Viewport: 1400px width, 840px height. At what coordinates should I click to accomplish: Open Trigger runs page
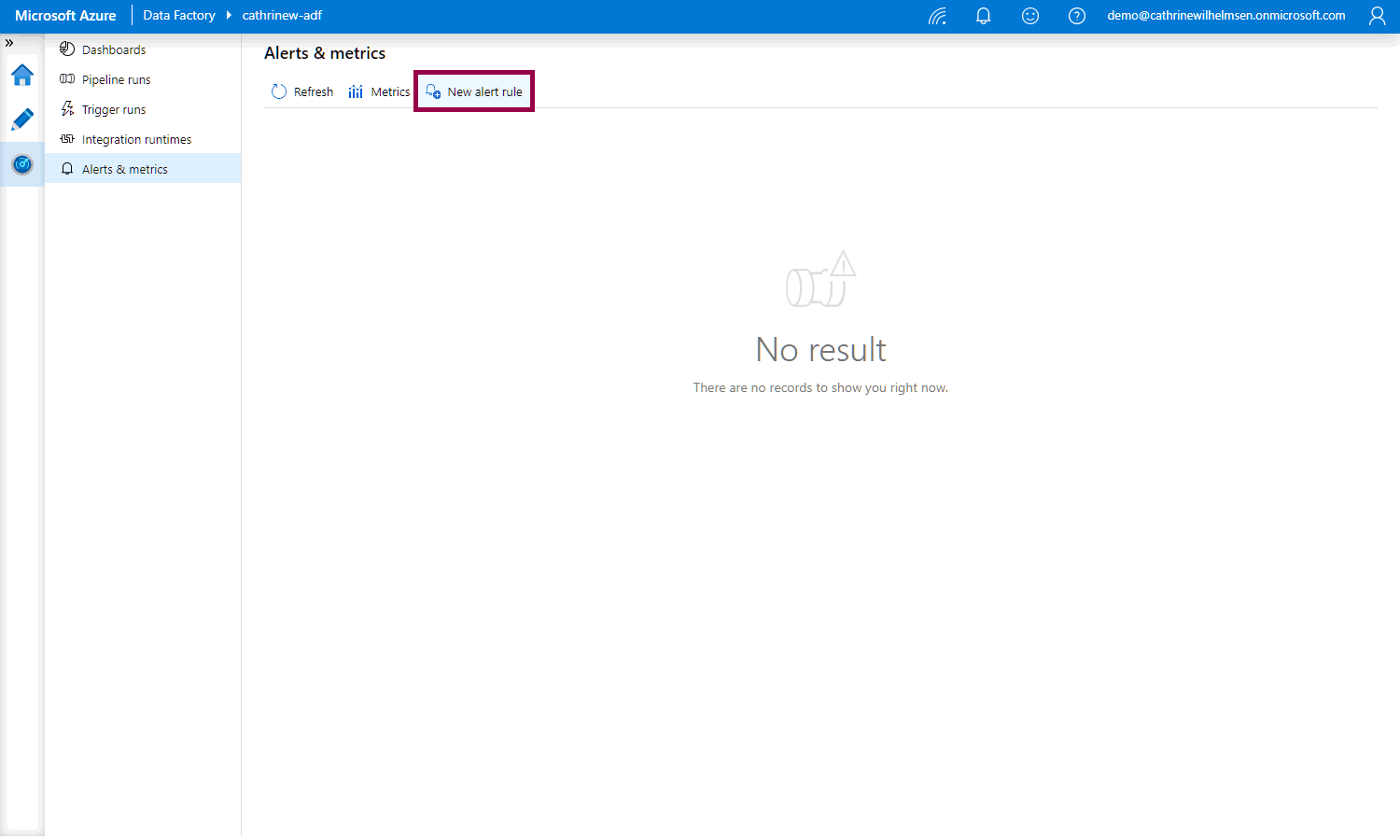pos(113,110)
